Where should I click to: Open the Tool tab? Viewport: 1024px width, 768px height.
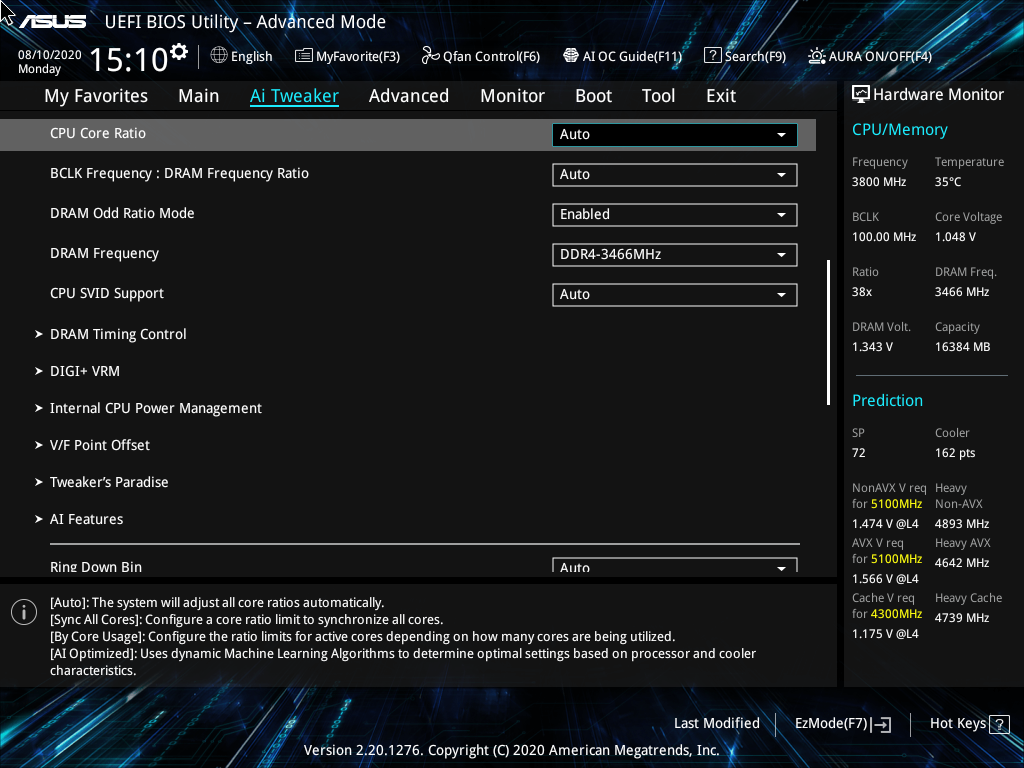coord(658,96)
